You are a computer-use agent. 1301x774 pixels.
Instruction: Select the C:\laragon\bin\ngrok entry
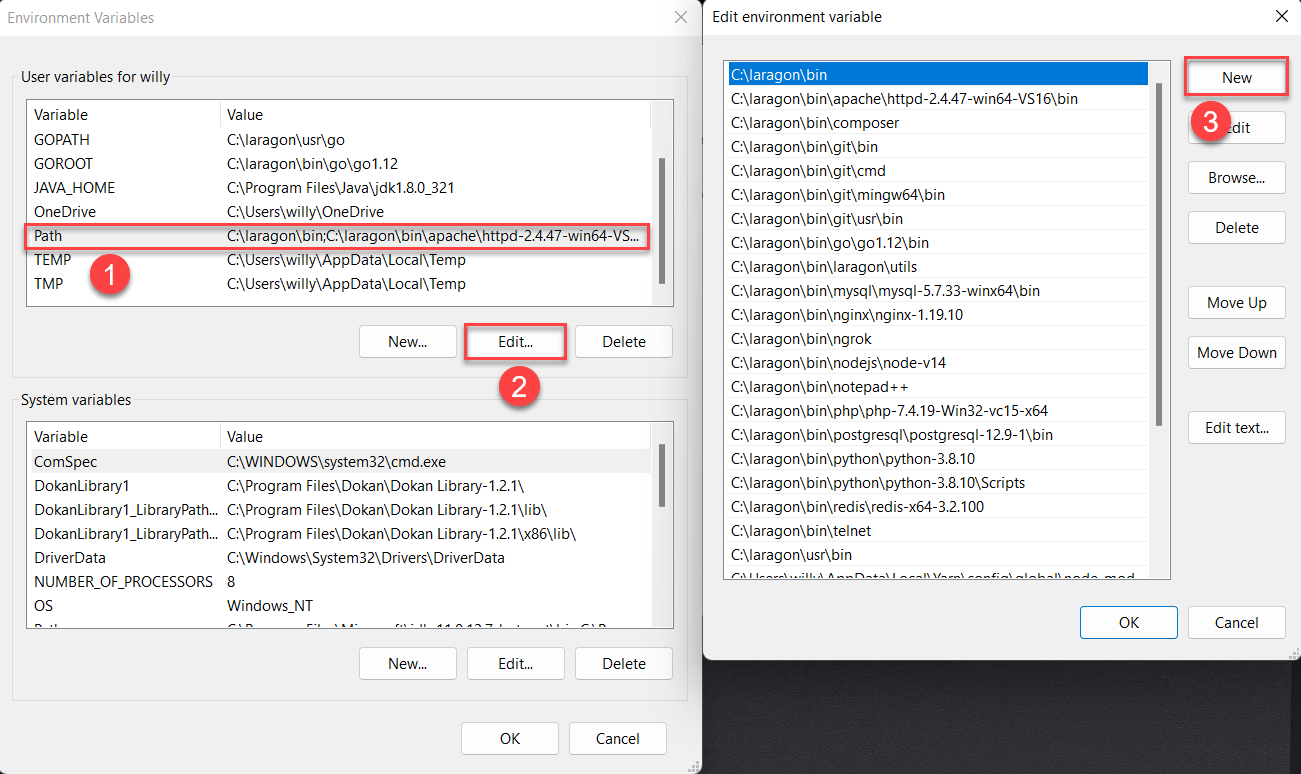(937, 339)
